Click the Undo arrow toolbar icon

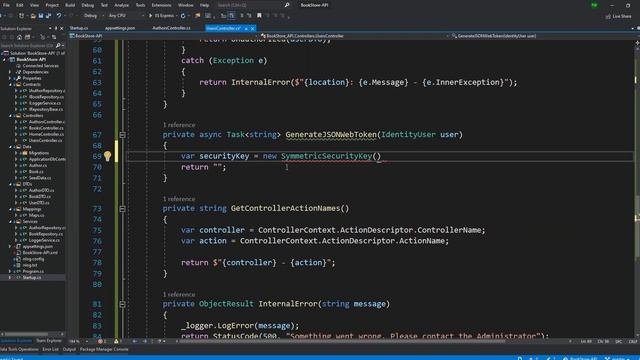59,16
